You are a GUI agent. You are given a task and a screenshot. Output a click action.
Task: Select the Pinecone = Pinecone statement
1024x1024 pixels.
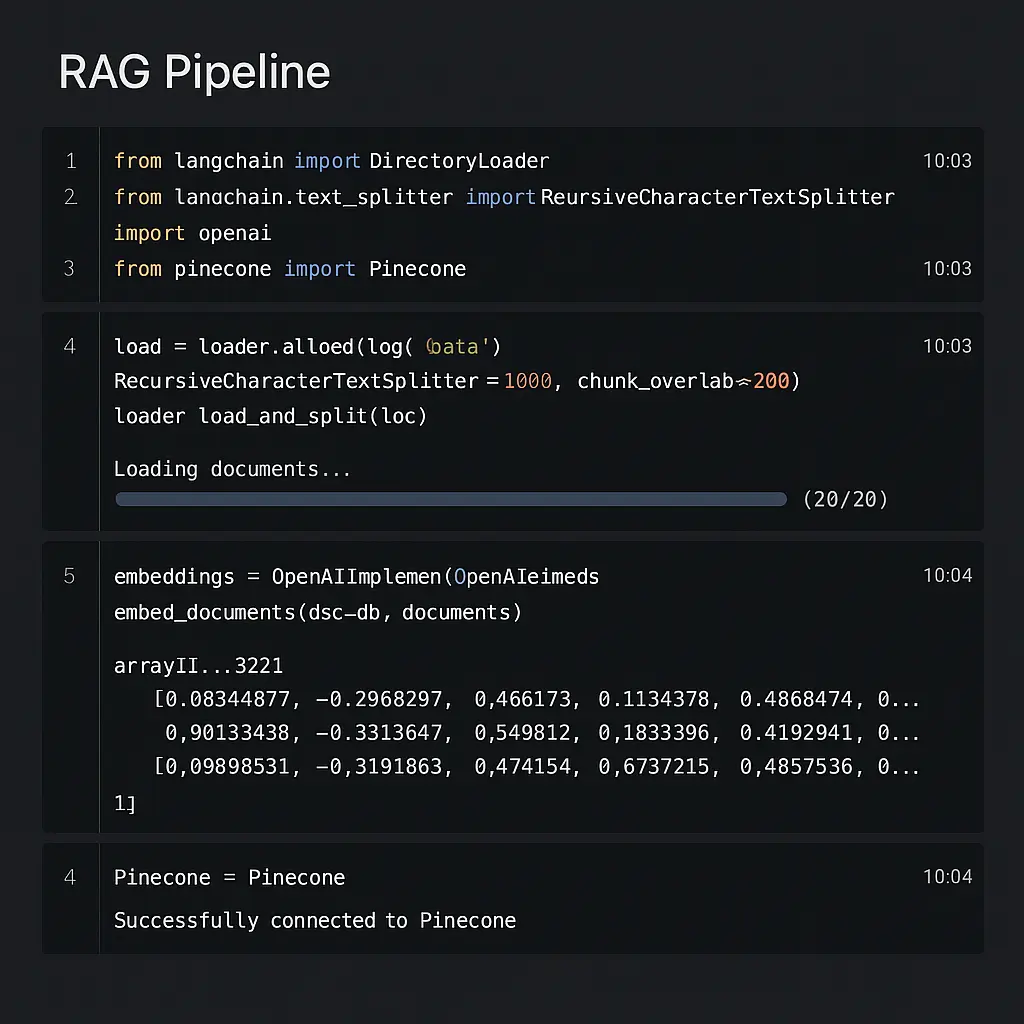coord(229,877)
